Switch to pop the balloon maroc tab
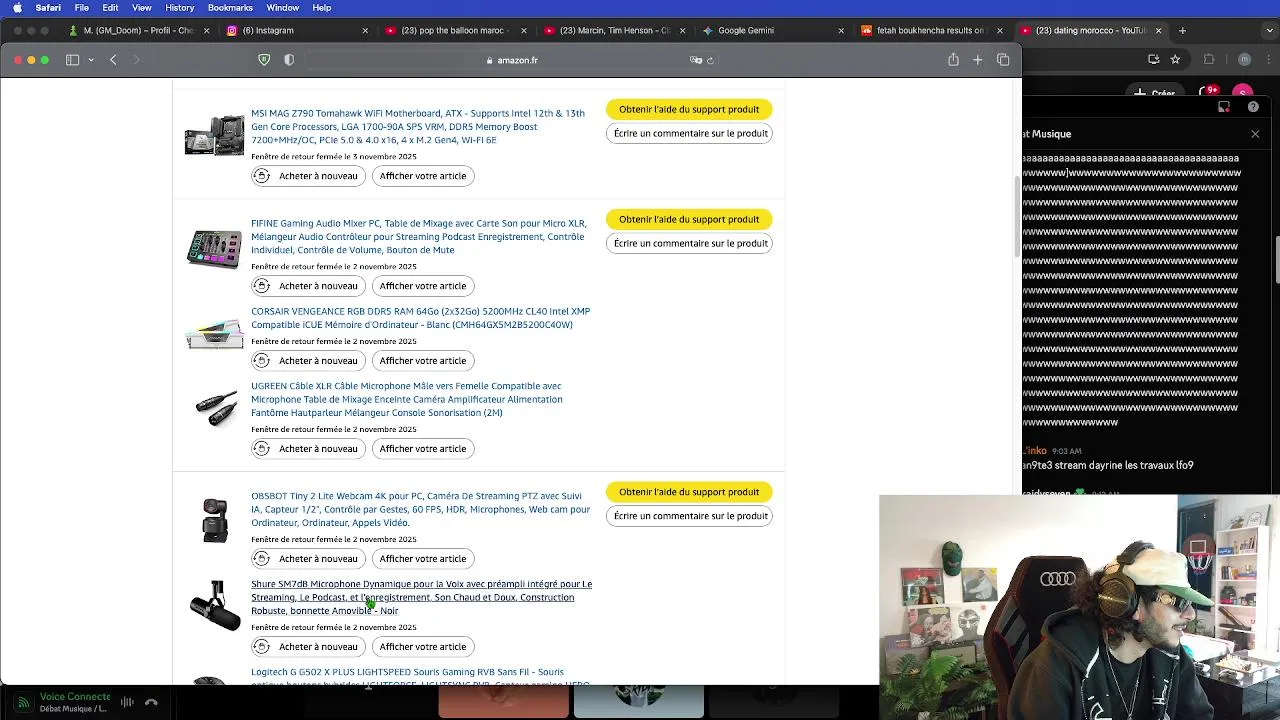This screenshot has height=720, width=1280. pos(455,31)
